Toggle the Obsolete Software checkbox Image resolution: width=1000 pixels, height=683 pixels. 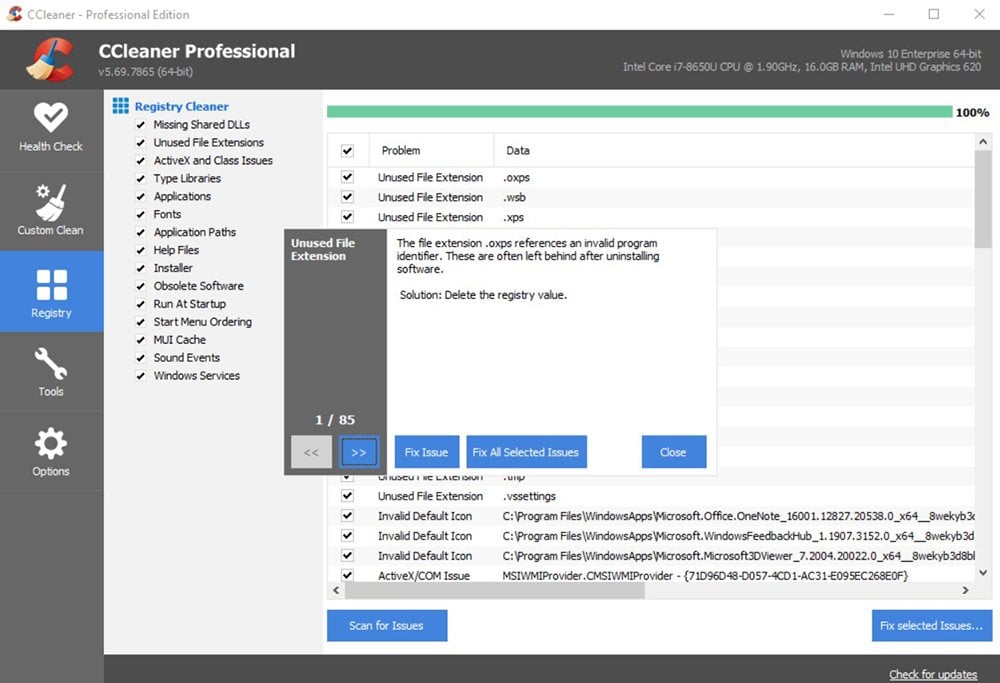click(x=141, y=286)
